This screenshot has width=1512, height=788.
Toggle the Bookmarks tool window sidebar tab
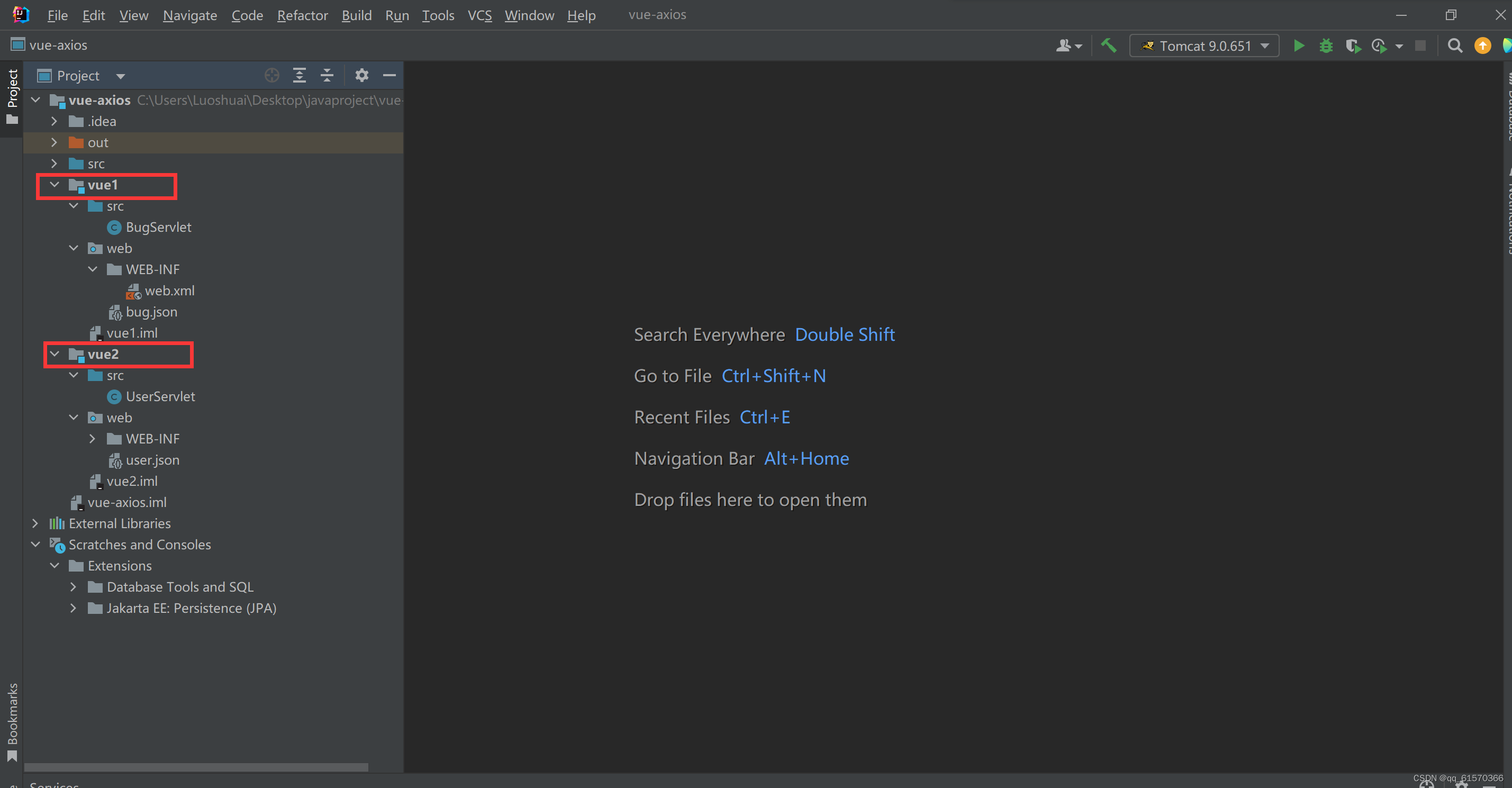[x=12, y=722]
